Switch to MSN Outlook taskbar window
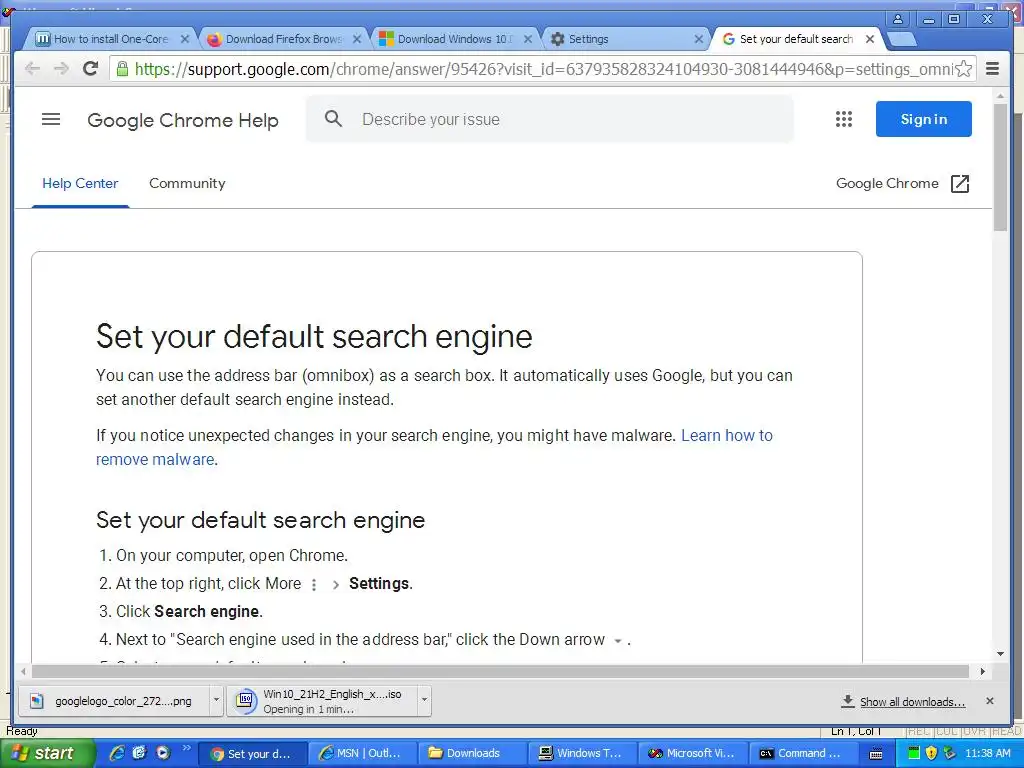Image resolution: width=1024 pixels, height=768 pixels. [x=361, y=753]
